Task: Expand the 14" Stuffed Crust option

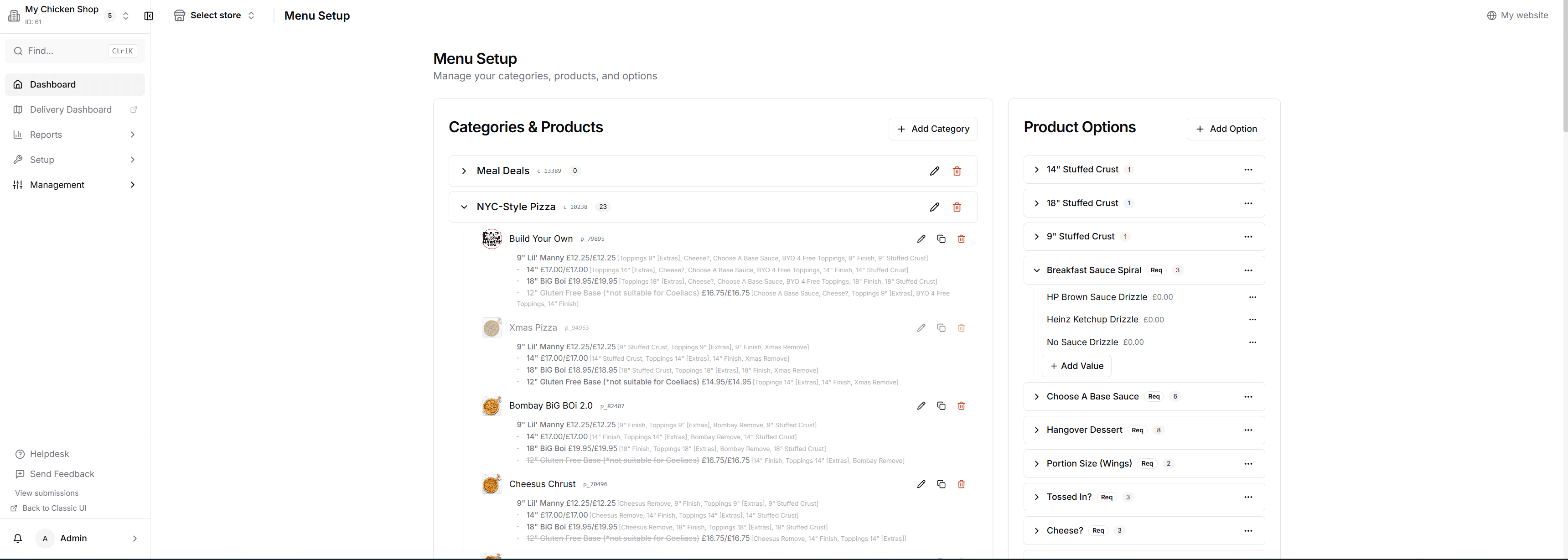Action: tap(1037, 170)
